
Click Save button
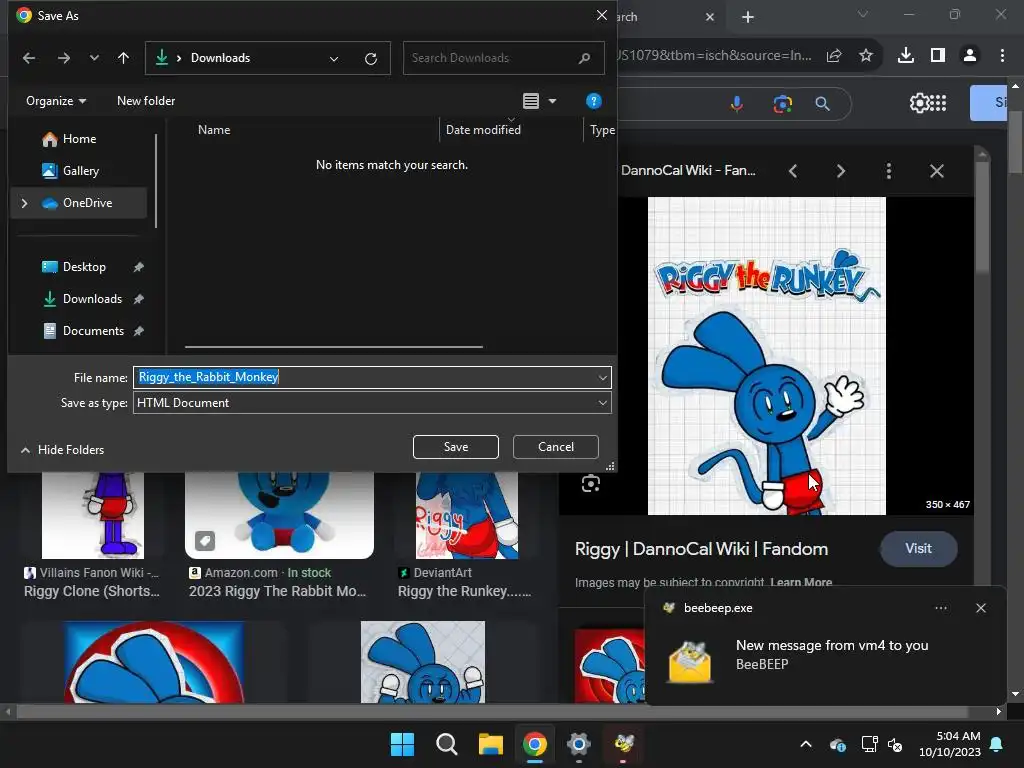(456, 447)
